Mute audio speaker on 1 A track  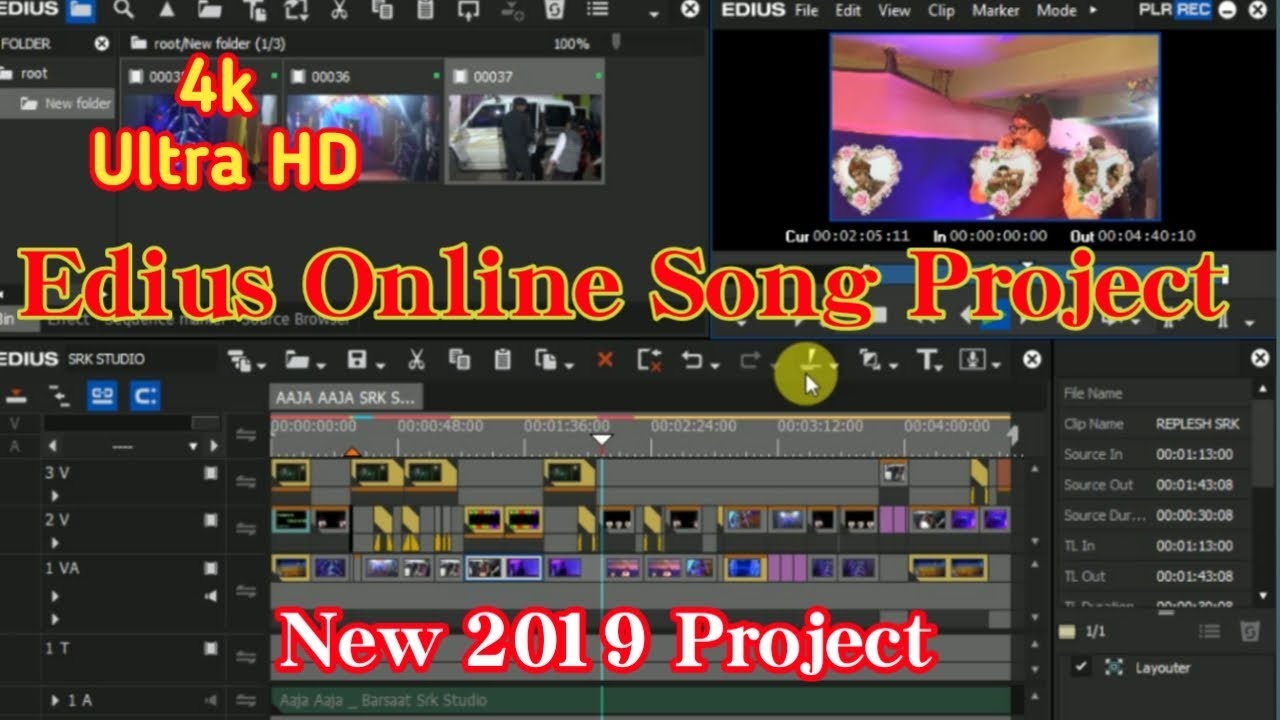tap(210, 700)
